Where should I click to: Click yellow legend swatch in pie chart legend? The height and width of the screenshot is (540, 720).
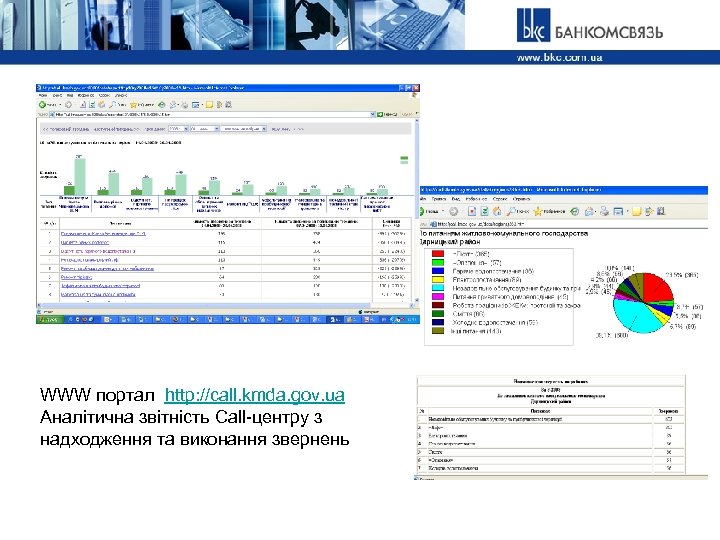pos(438,279)
